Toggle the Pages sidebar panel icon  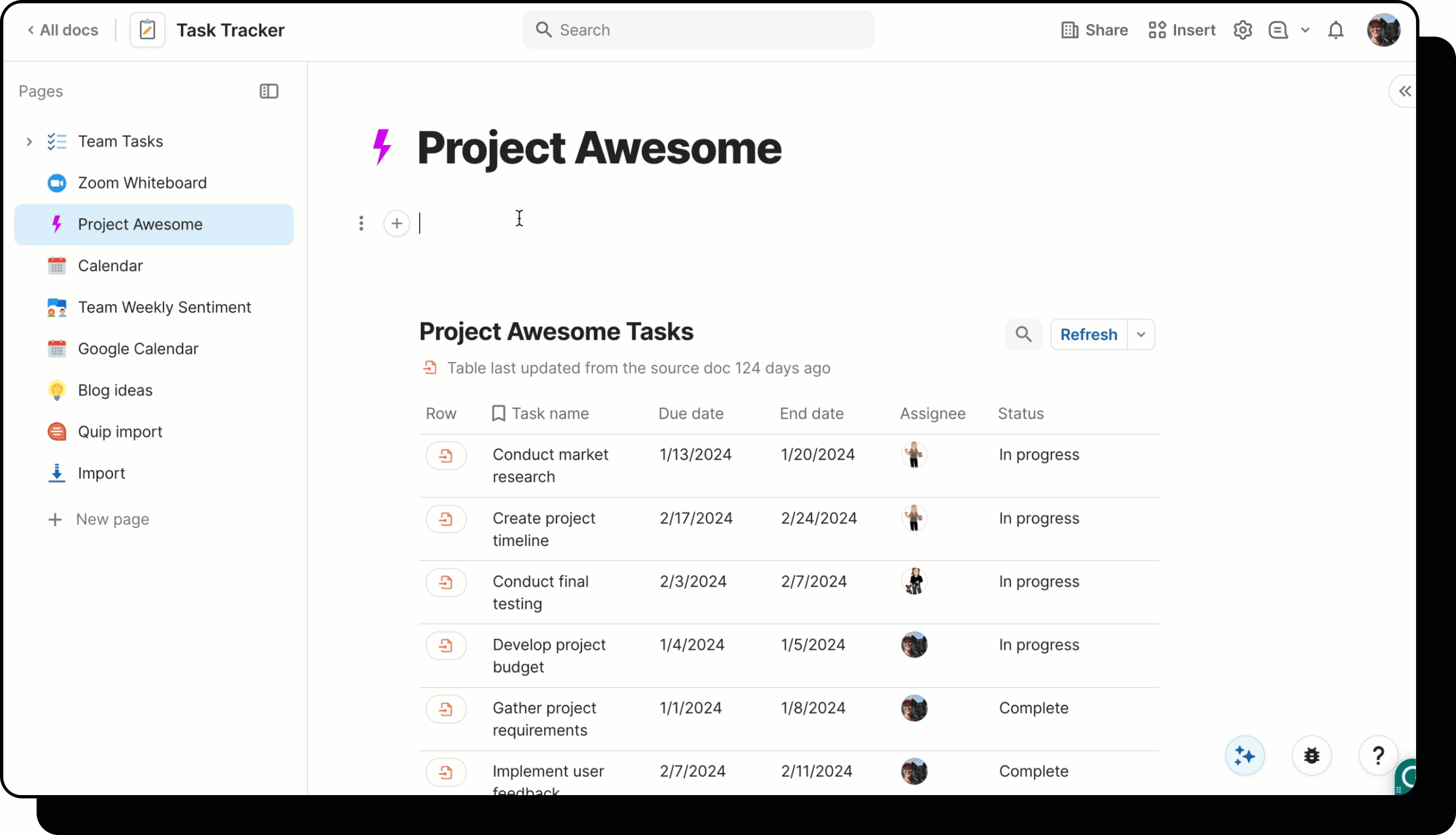tap(268, 91)
